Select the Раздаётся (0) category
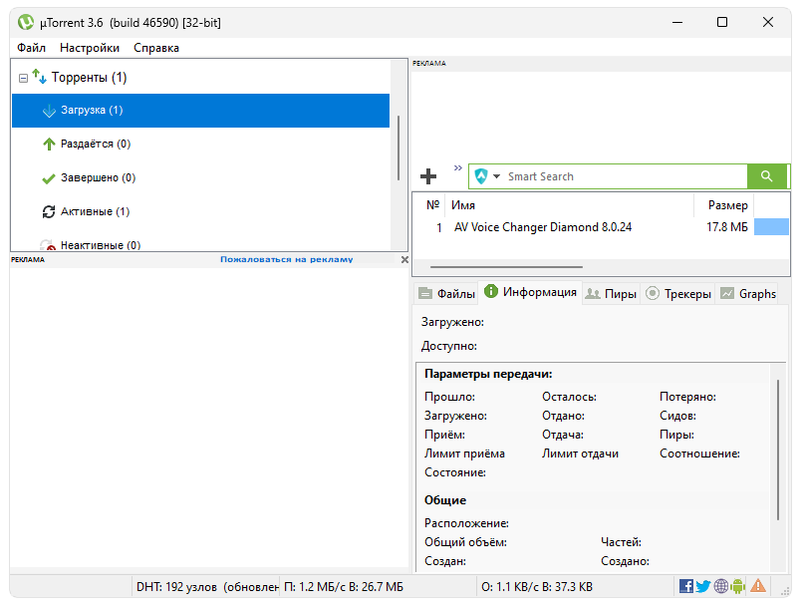800x605 pixels. [95, 144]
